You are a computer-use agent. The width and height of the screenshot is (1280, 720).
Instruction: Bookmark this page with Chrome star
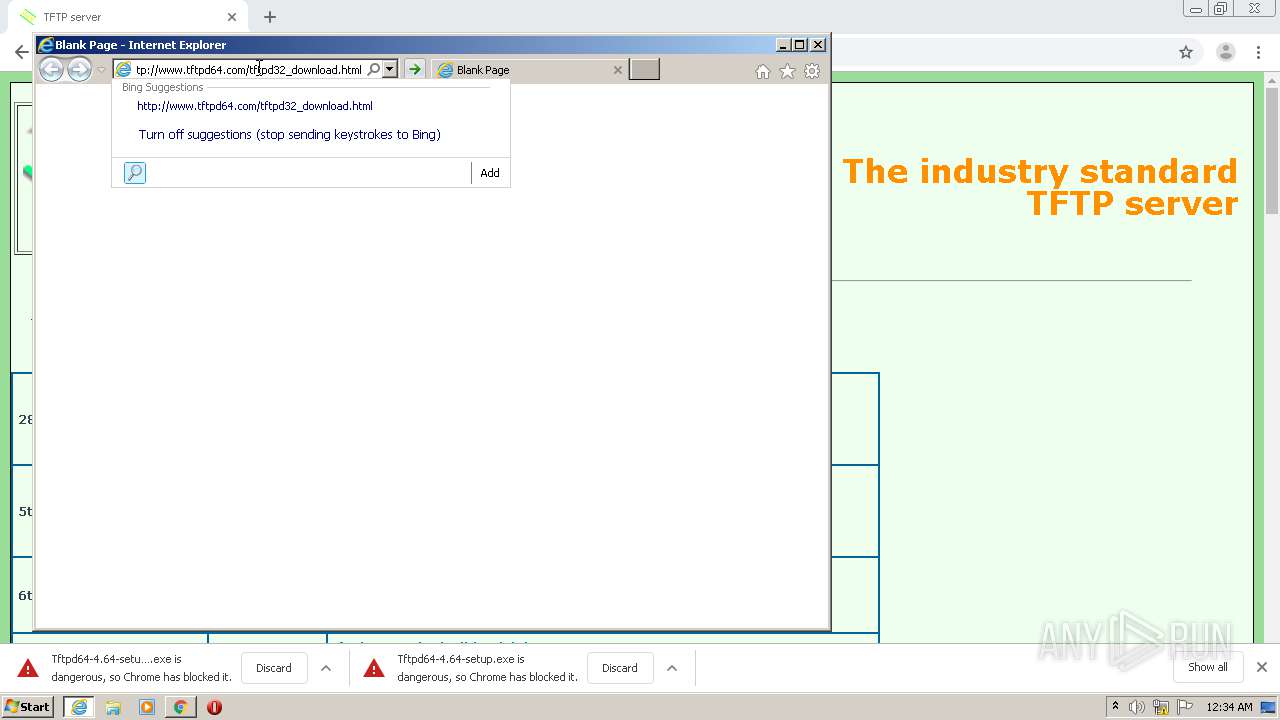tap(1186, 52)
